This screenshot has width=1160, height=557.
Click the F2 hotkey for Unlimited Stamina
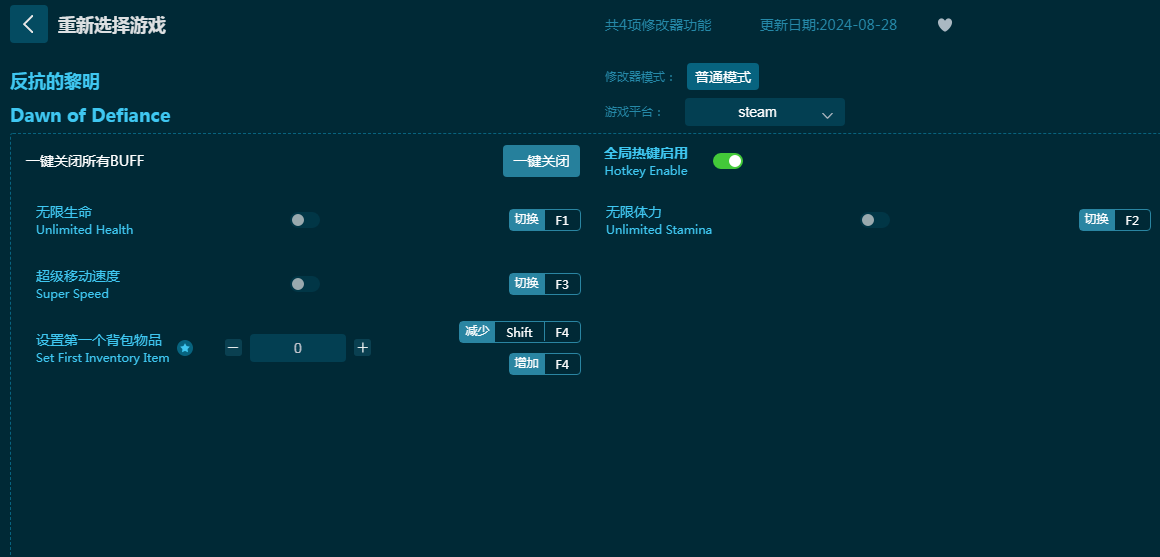[1131, 220]
